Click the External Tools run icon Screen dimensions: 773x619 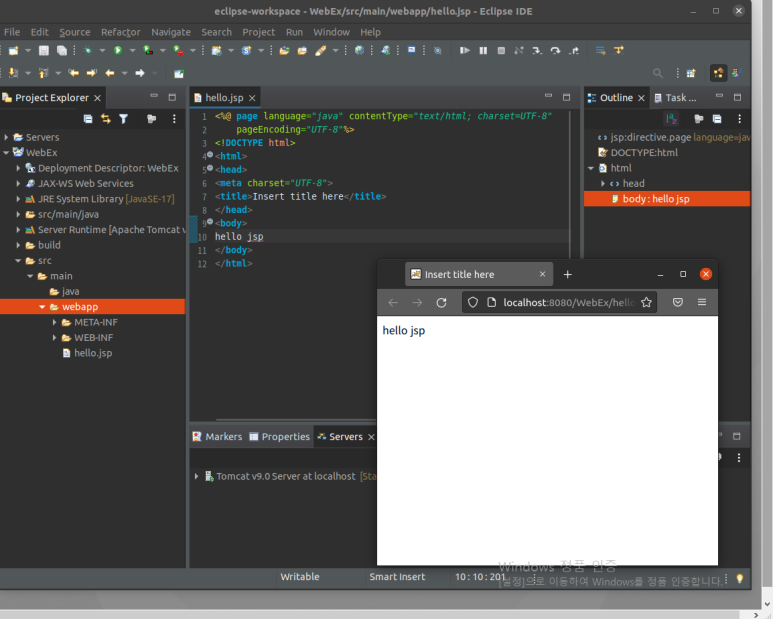click(178, 50)
